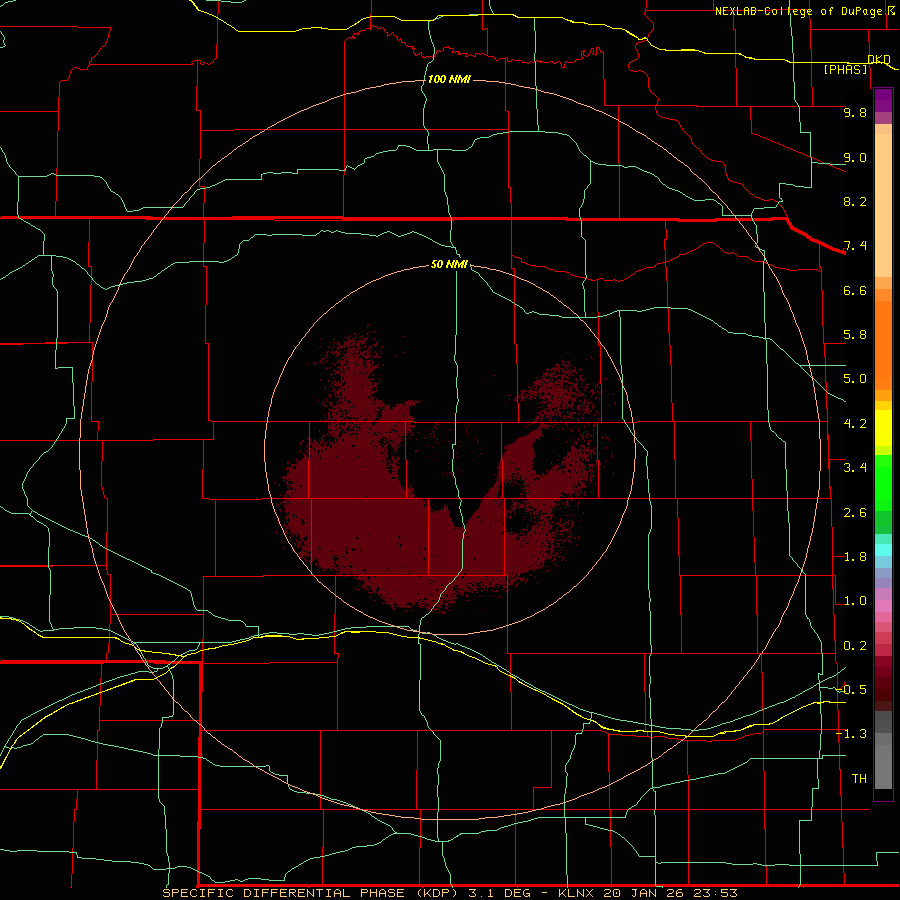The width and height of the screenshot is (900, 900).
Task: Click the 9.0 color scale value
Action: click(855, 157)
